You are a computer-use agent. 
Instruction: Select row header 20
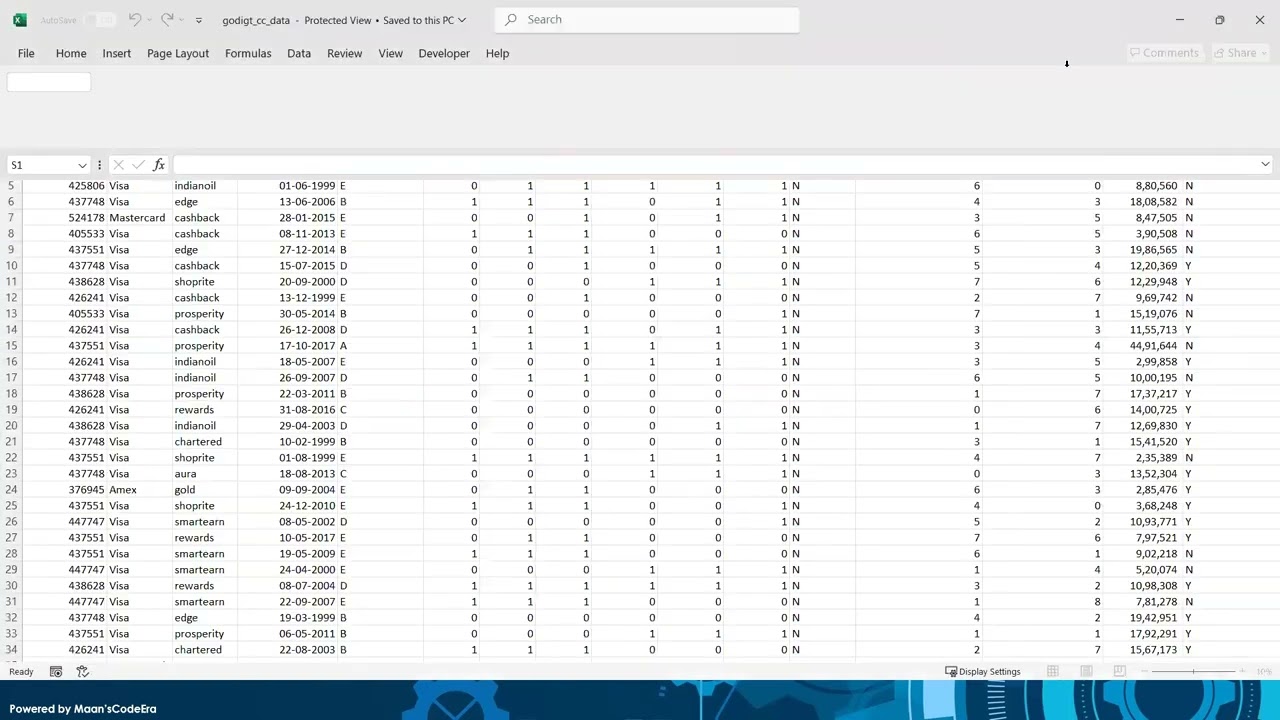pos(11,426)
